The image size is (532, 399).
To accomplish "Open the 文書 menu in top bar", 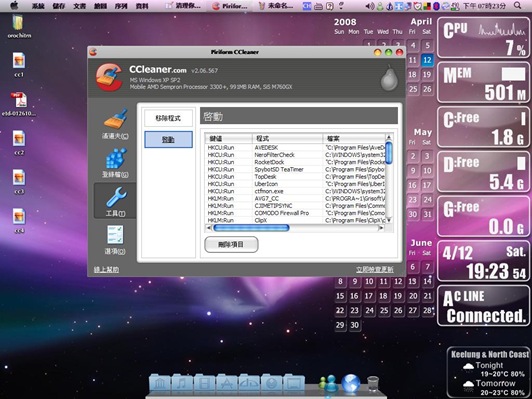I will tap(79, 6).
